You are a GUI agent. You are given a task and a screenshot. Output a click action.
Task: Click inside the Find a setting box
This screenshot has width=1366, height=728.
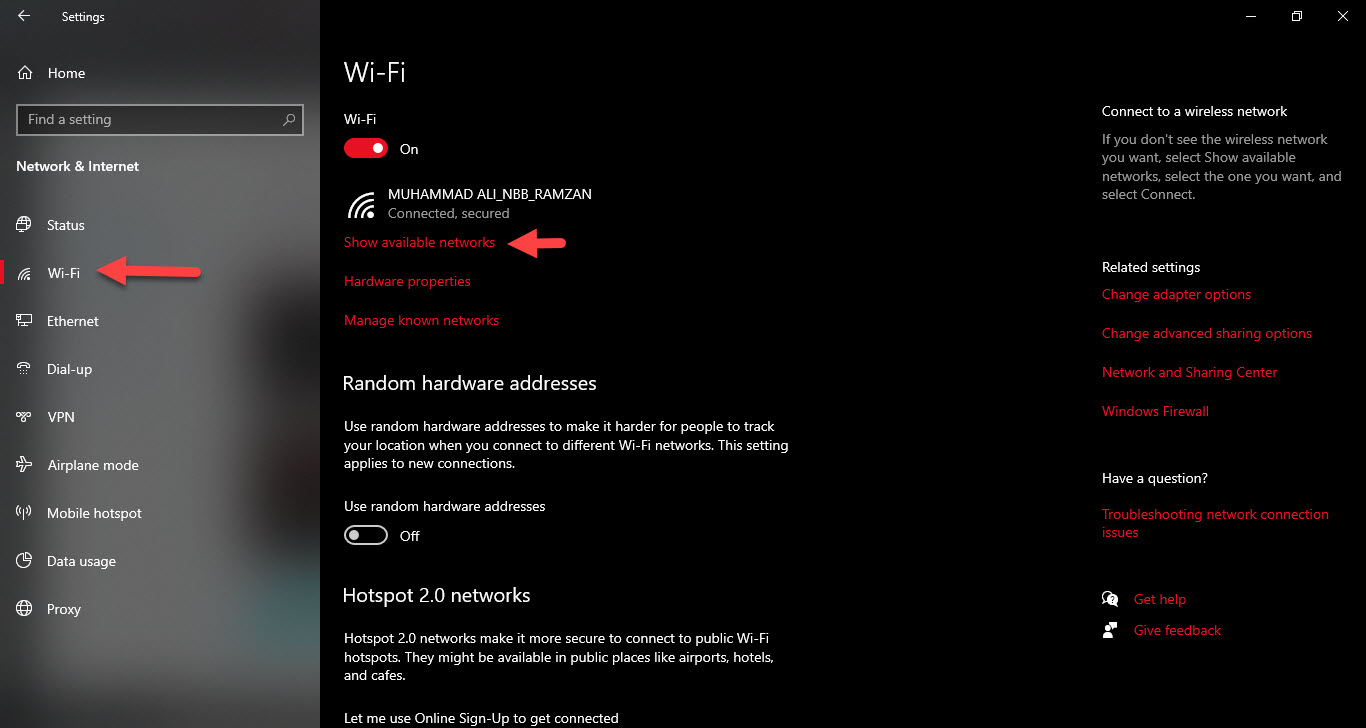point(150,120)
